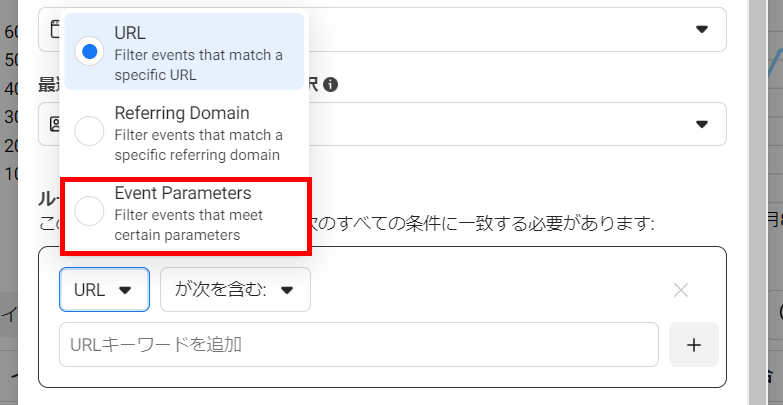Open the が次を含む condition dropdown
Screen dimensions: 783x405
click(235, 290)
